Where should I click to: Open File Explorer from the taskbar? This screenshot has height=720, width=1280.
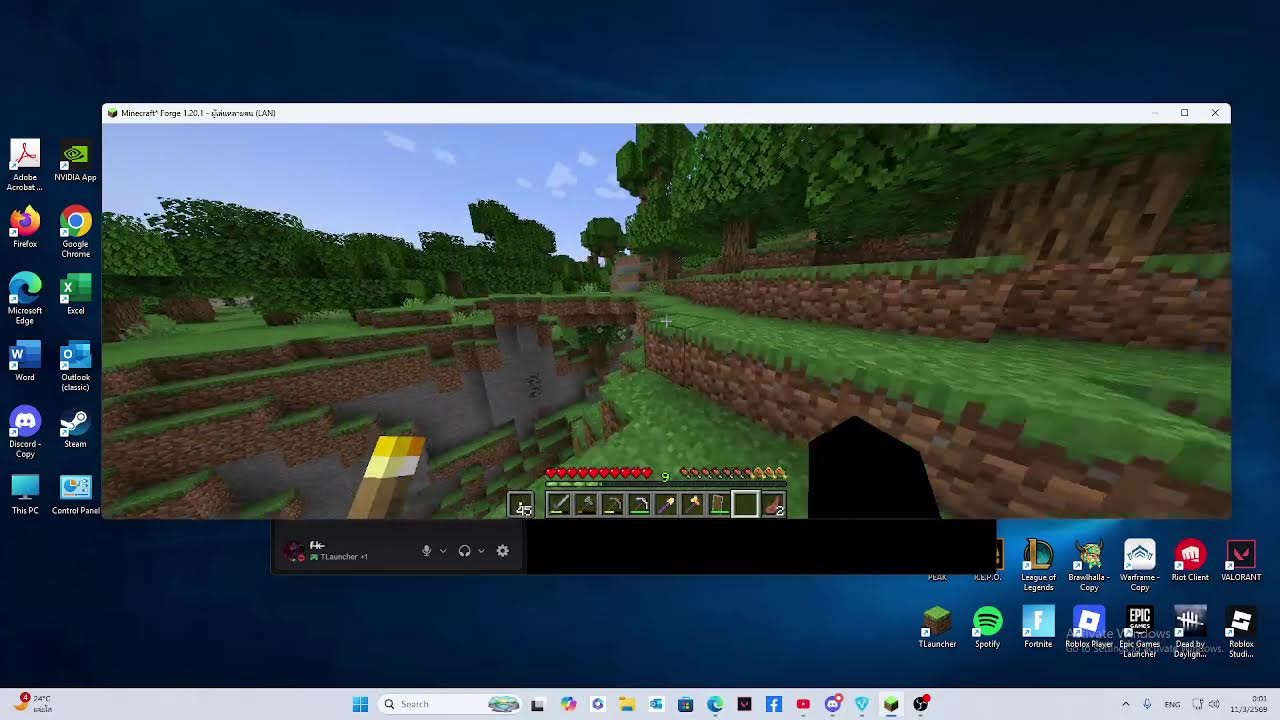tap(626, 704)
